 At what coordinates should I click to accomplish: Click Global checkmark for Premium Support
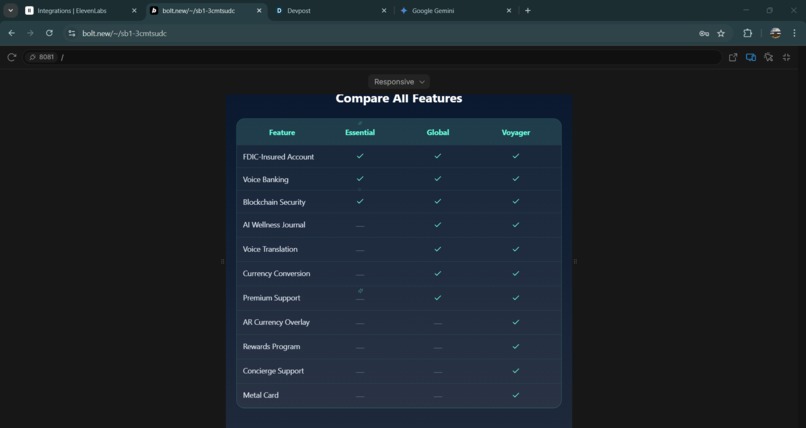[437, 297]
